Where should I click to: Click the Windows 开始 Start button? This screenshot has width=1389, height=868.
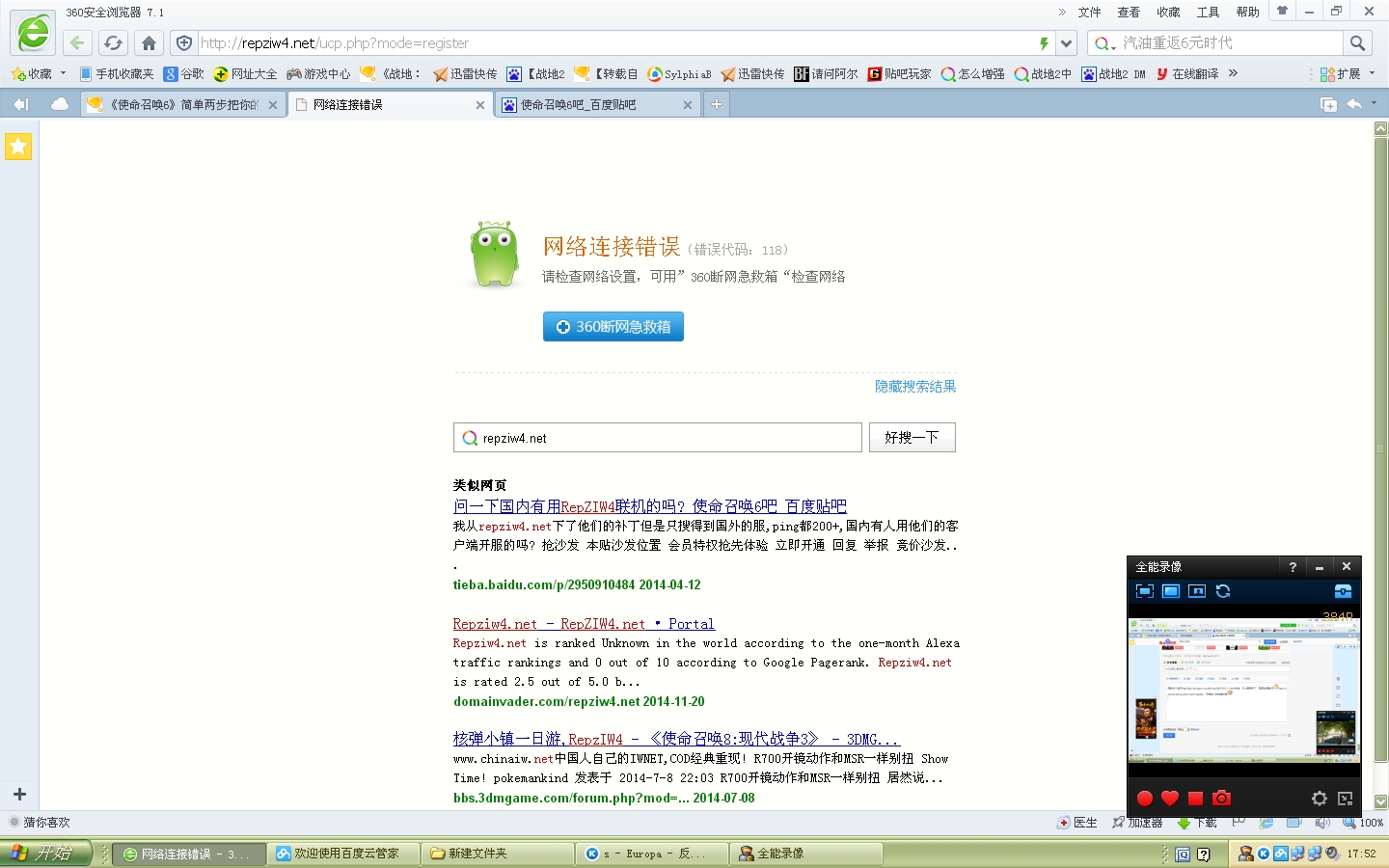pos(45,854)
